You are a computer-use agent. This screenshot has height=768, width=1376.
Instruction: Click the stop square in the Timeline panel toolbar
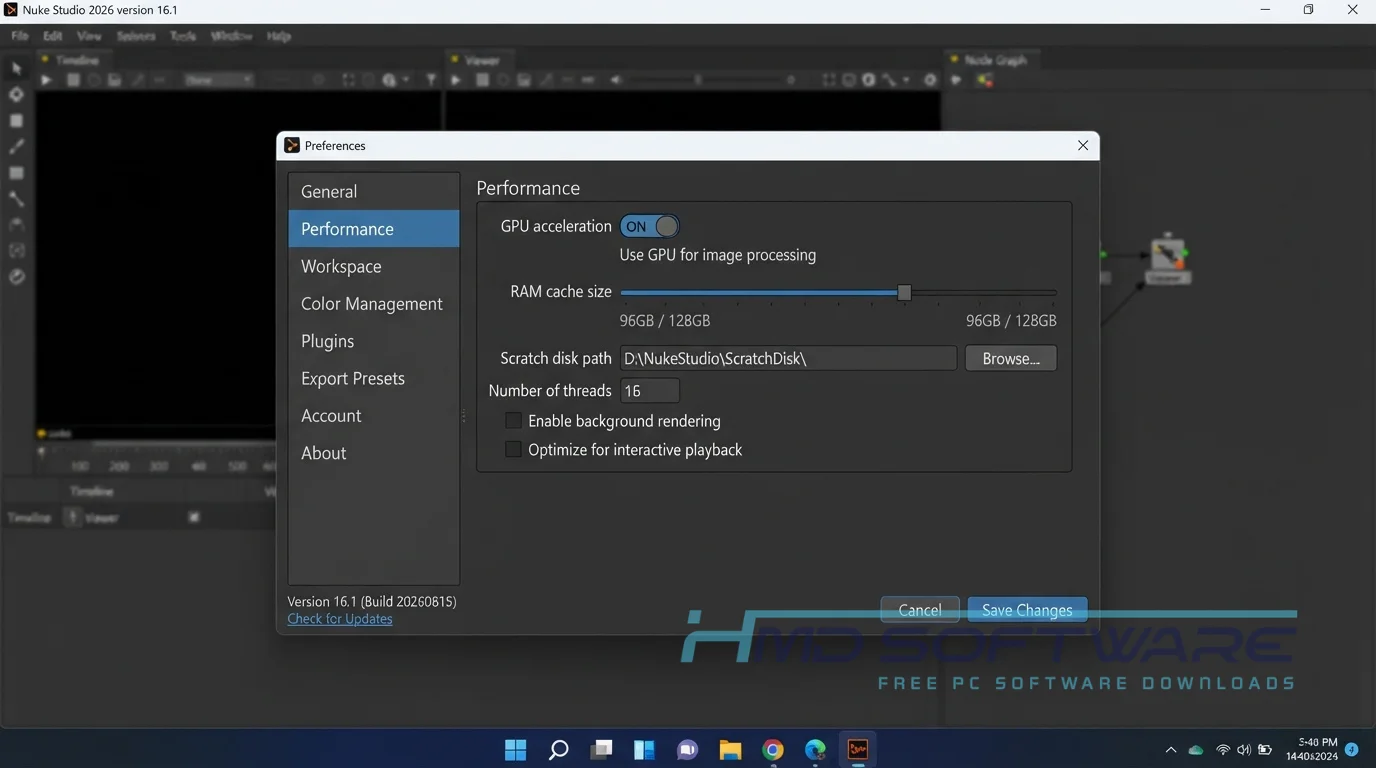point(73,80)
